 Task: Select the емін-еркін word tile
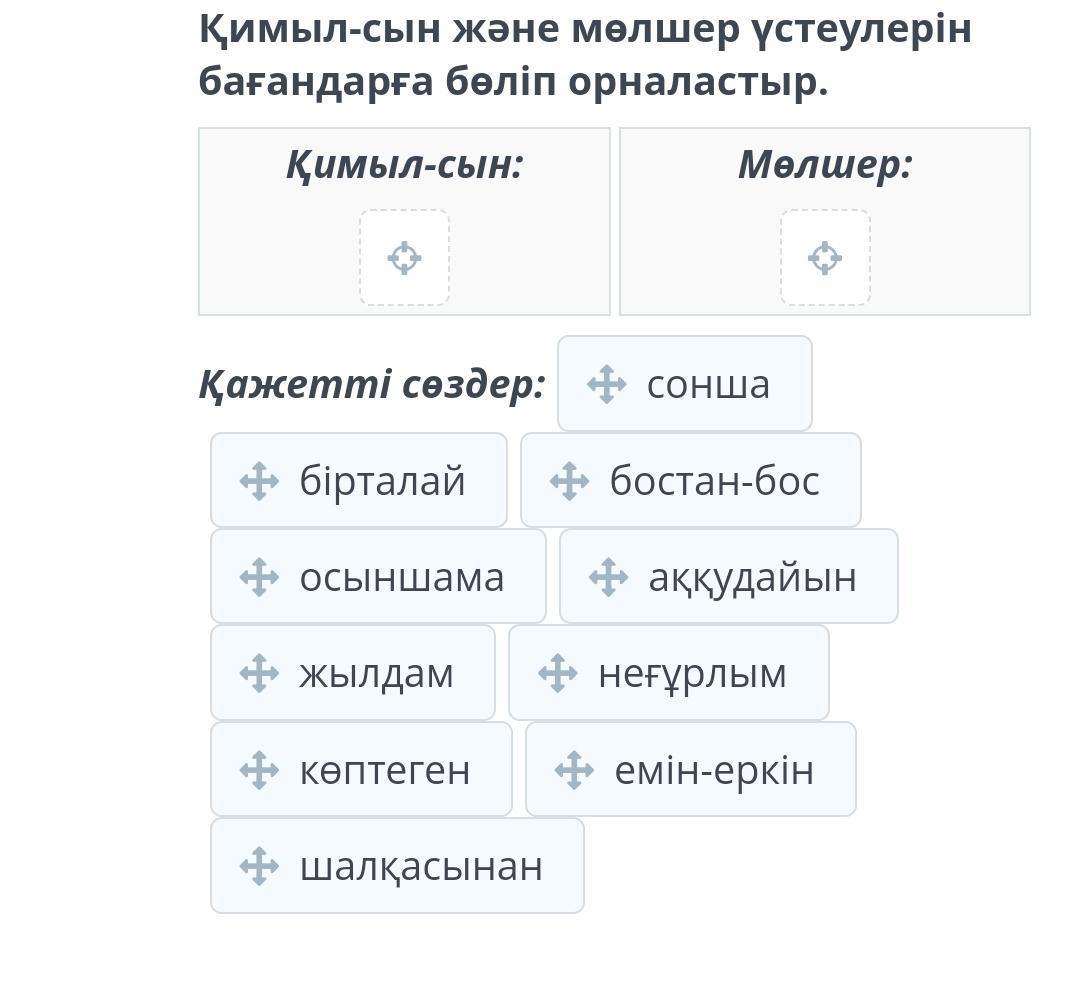tap(691, 769)
